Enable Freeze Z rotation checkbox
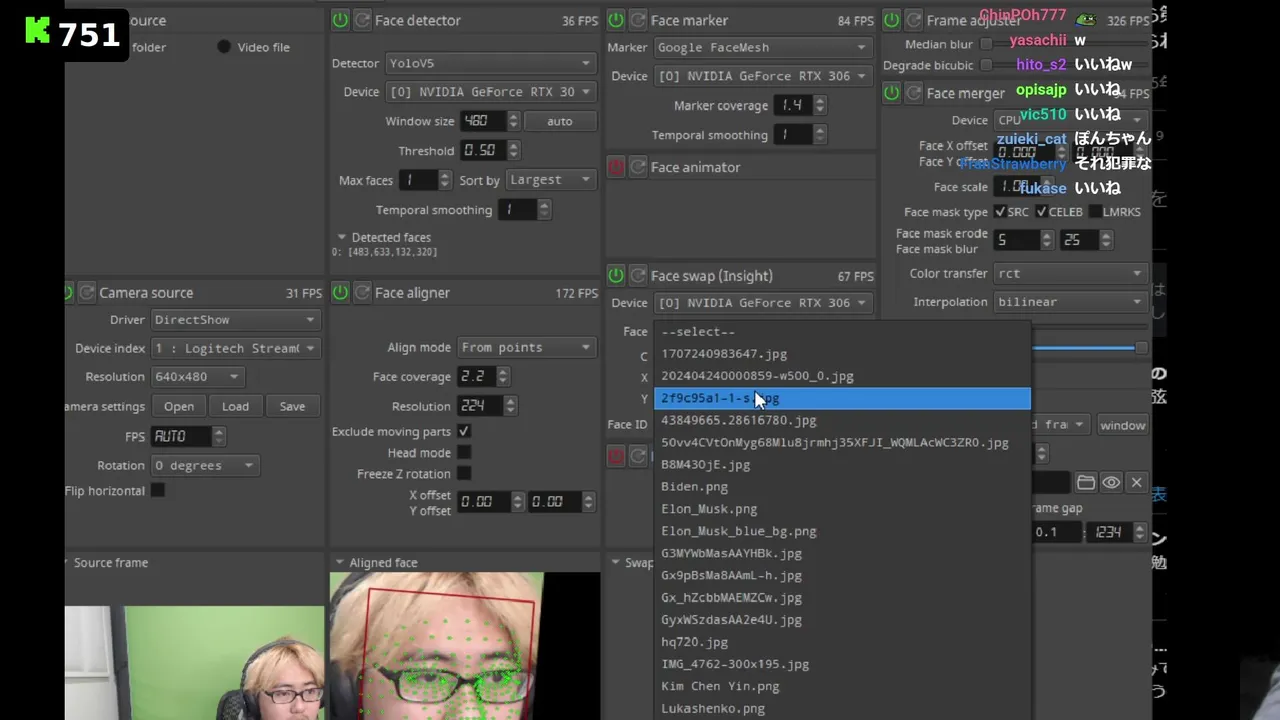The height and width of the screenshot is (720, 1280). [464, 473]
